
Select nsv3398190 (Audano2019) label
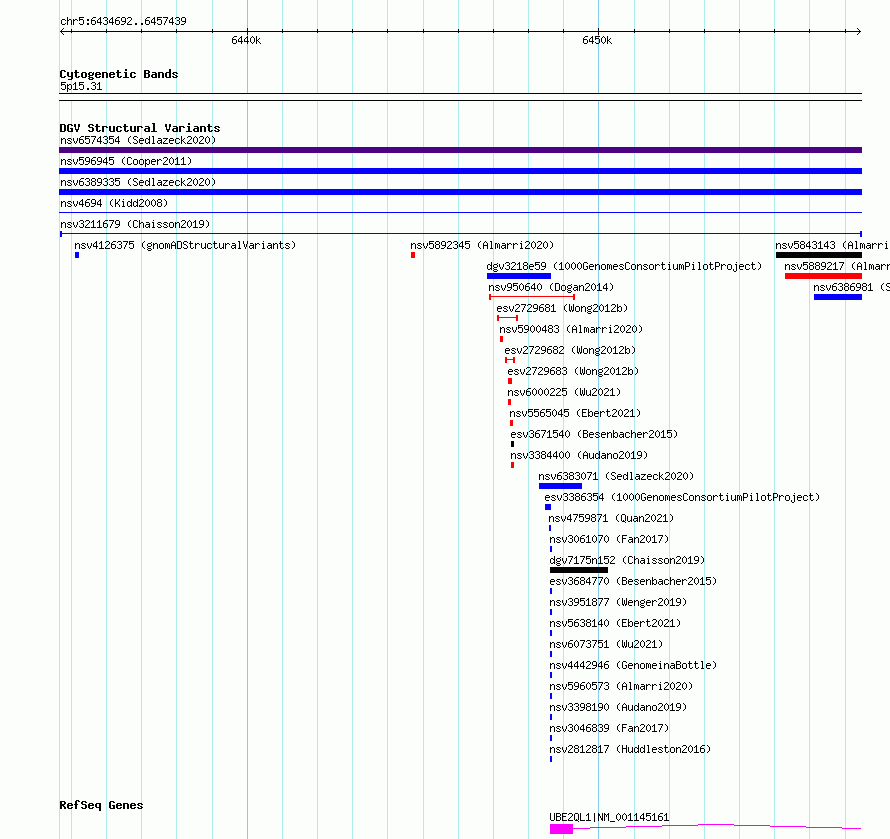coord(618,707)
